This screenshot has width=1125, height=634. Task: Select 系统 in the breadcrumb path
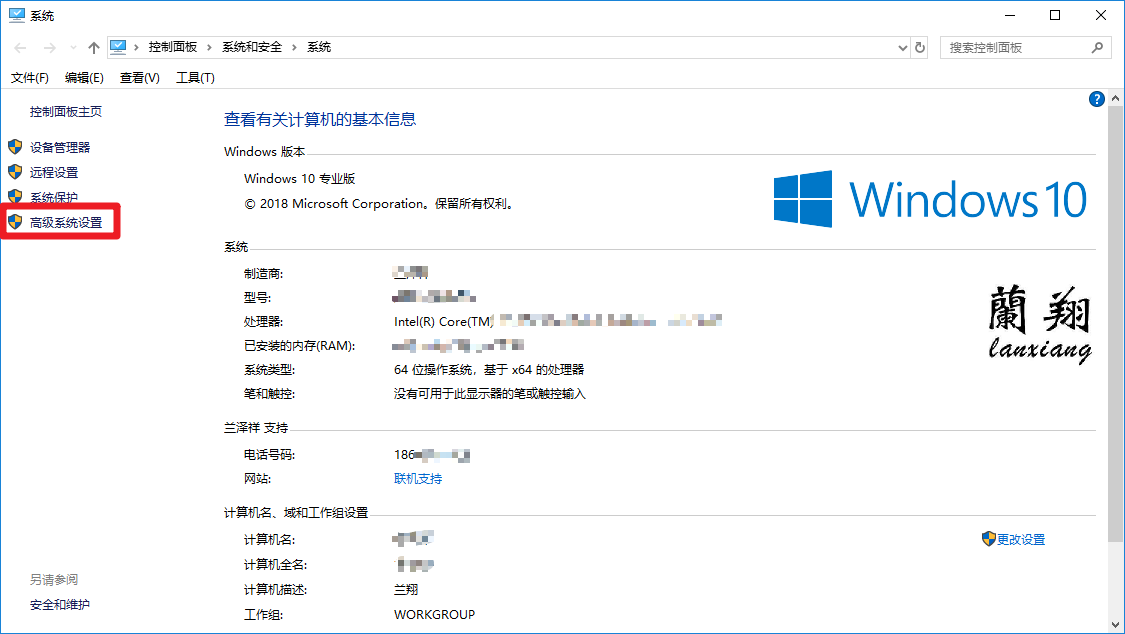tap(319, 47)
